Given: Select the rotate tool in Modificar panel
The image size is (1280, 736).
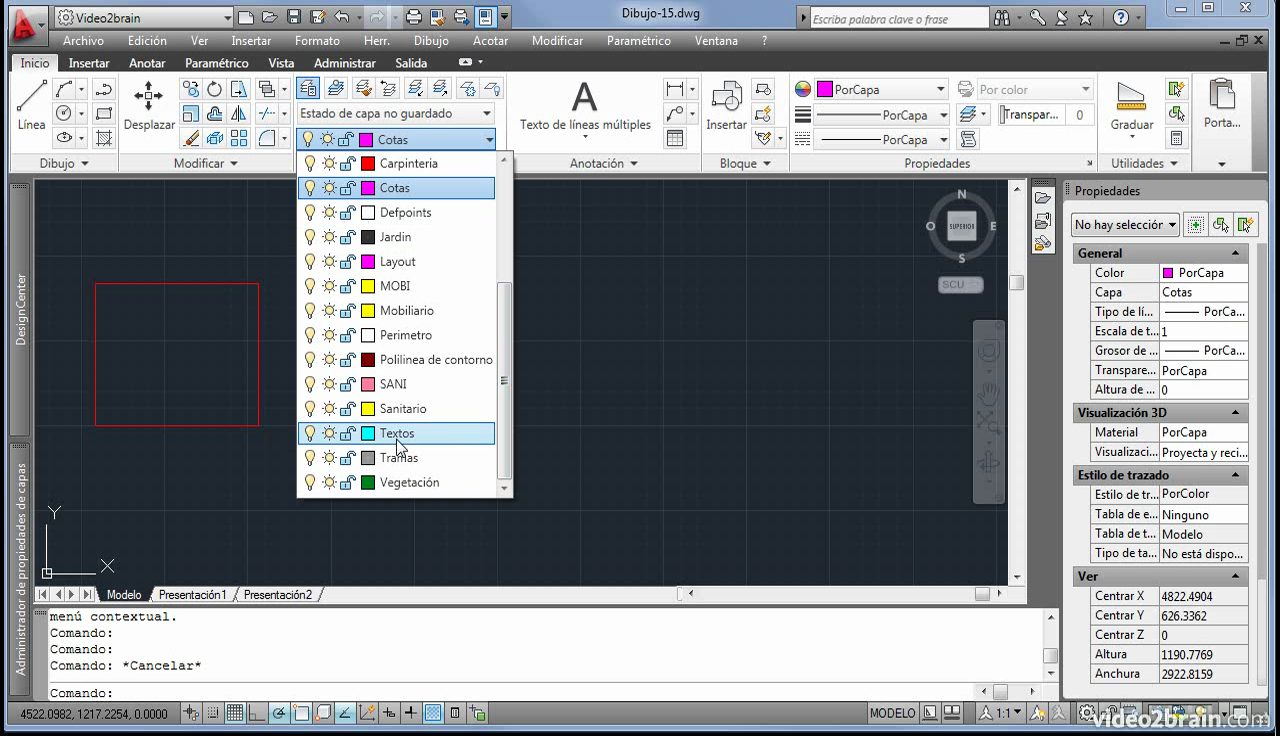Looking at the screenshot, I should click(214, 89).
